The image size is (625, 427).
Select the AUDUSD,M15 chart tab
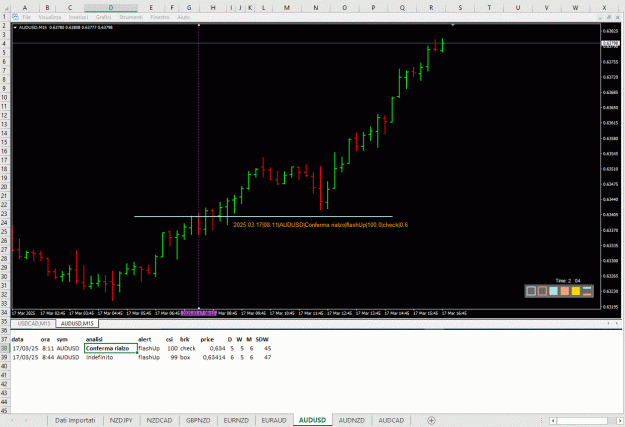click(77, 323)
